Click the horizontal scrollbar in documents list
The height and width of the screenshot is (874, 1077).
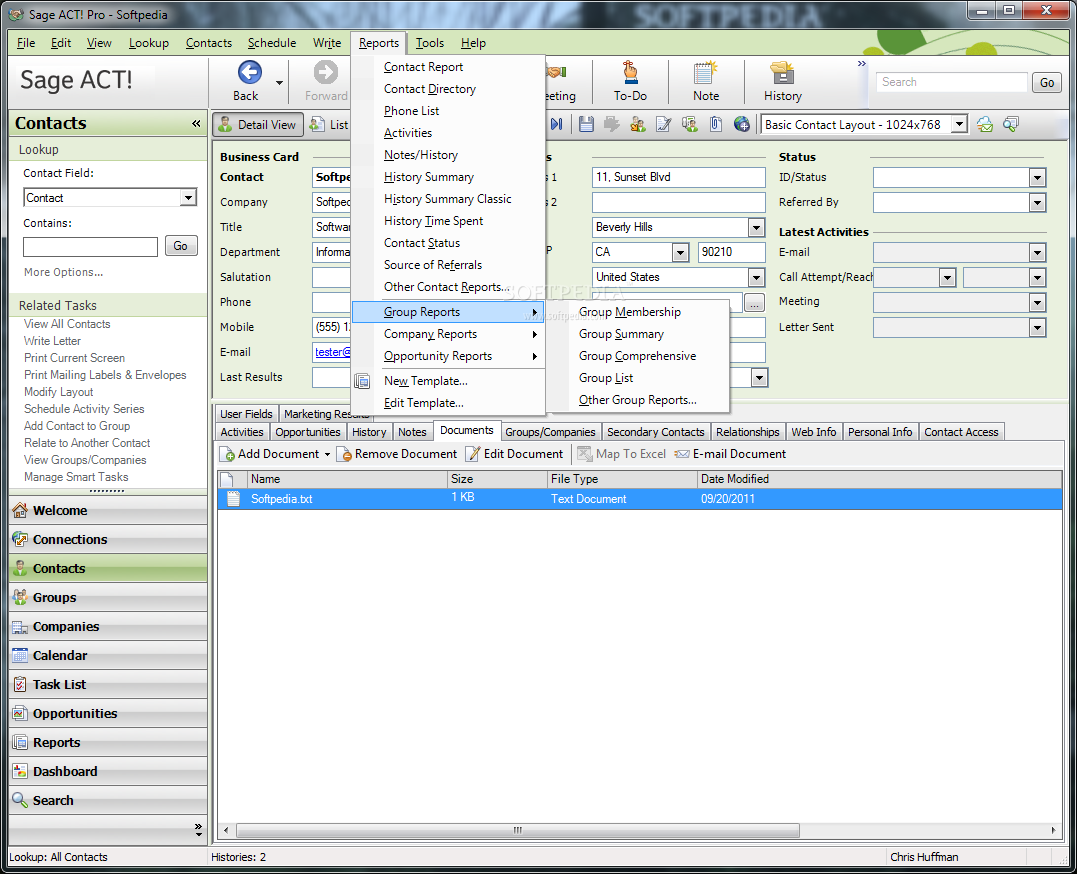coord(518,830)
